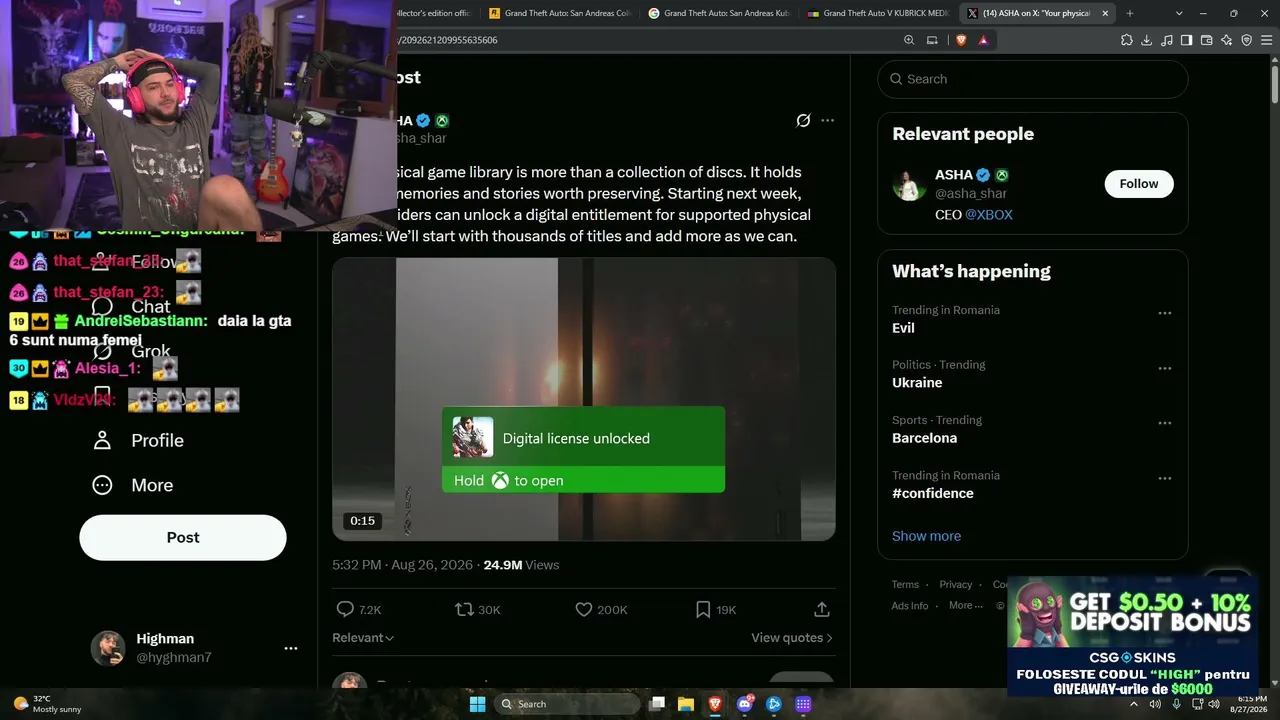1280x720 pixels.
Task: Open the three-dot menu on the ASHA post
Action: (827, 121)
